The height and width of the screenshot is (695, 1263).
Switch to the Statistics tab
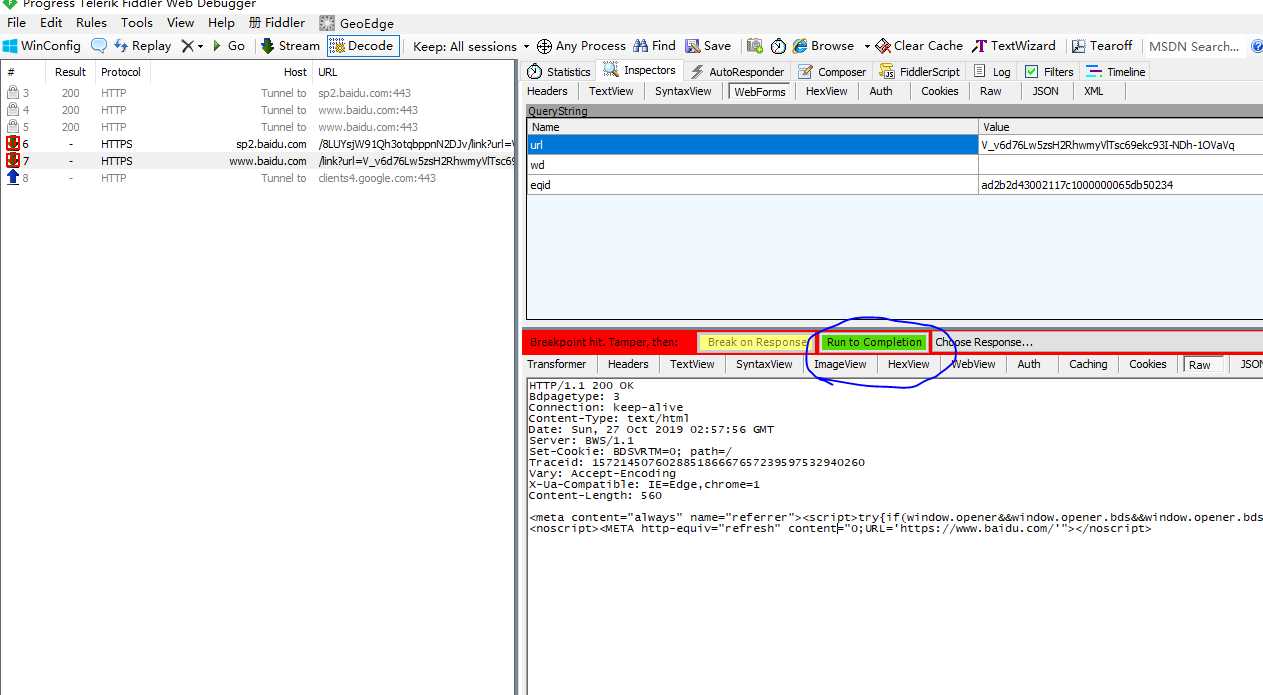pyautogui.click(x=559, y=71)
